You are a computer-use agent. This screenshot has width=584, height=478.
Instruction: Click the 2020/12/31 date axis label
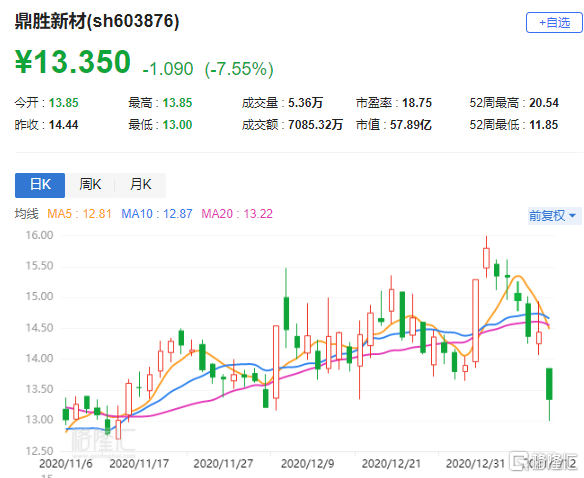click(476, 464)
